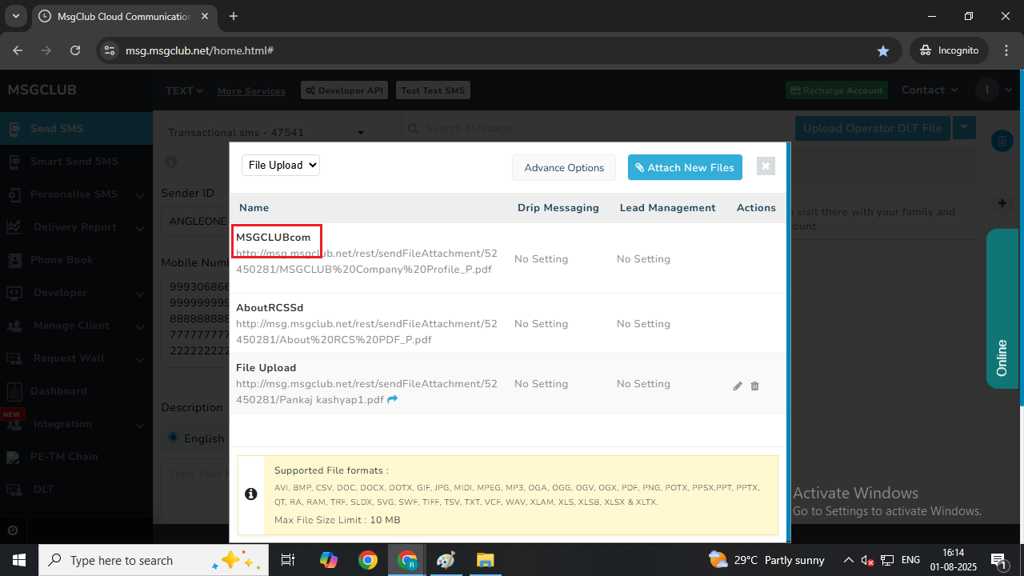Follow the More Services link
Image resolution: width=1024 pixels, height=576 pixels.
(x=251, y=91)
